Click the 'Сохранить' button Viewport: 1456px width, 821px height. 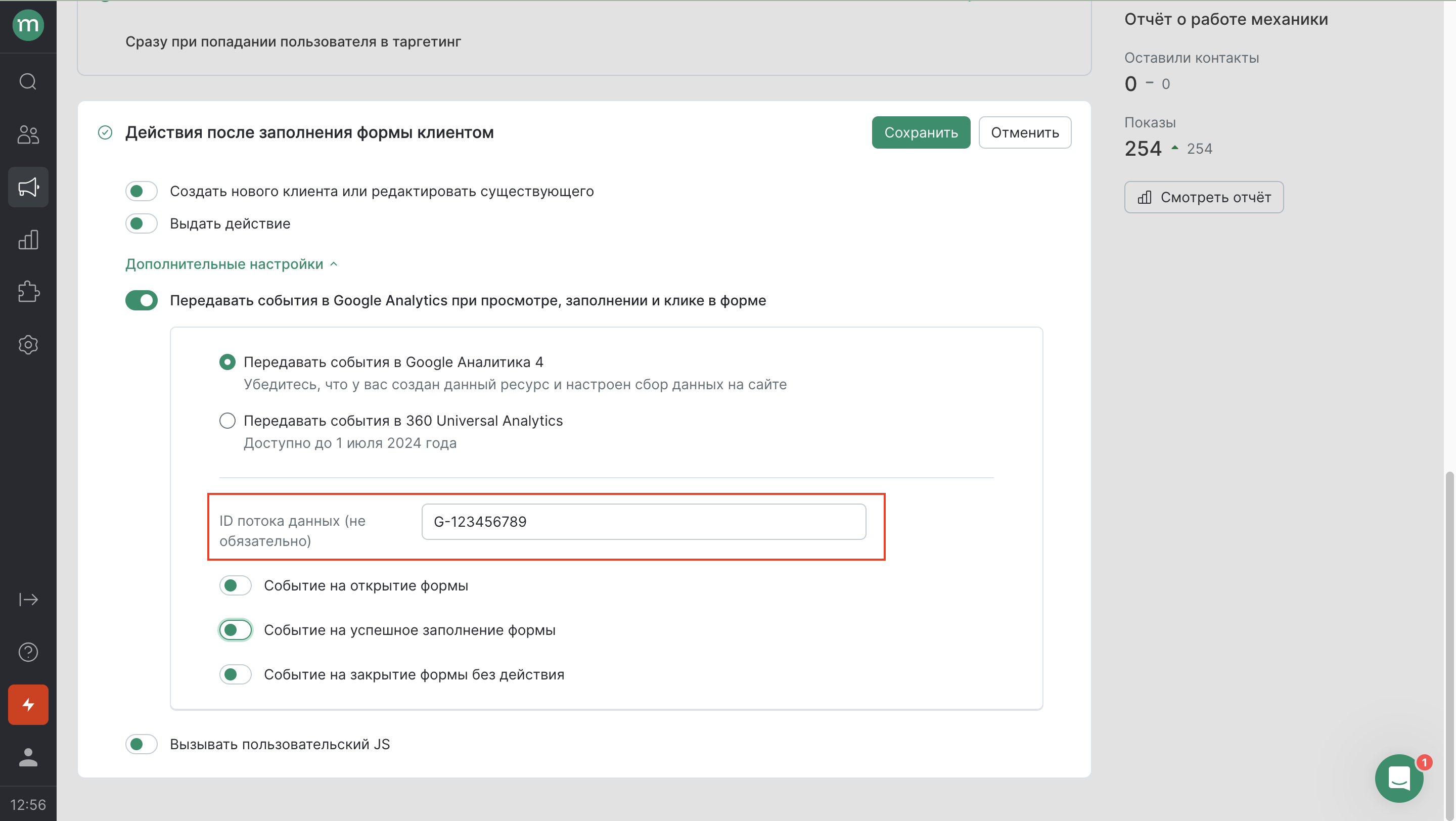pyautogui.click(x=921, y=132)
